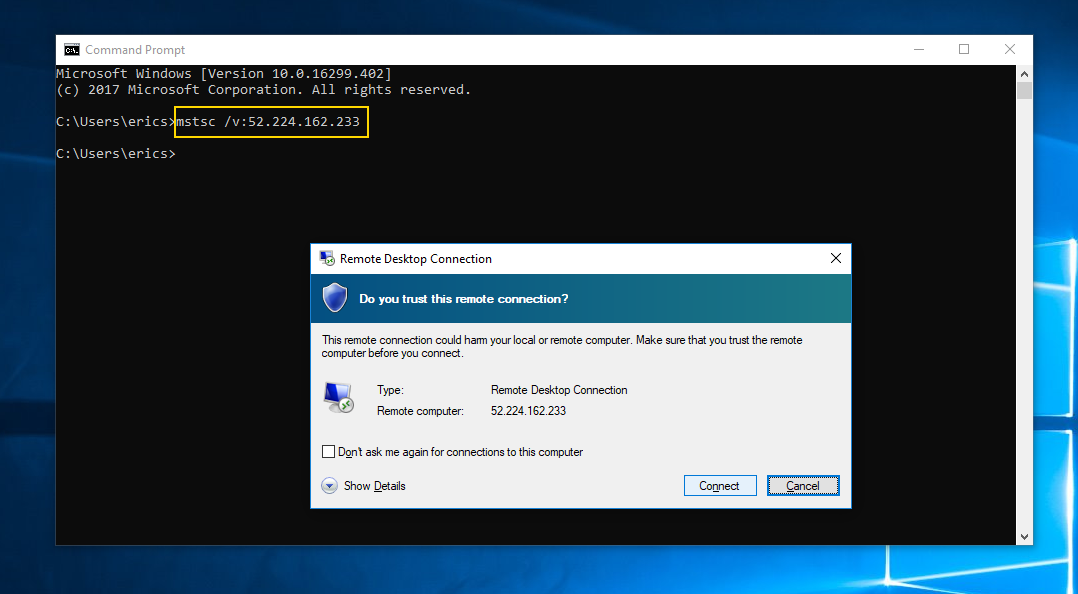This screenshot has height=594, width=1078.
Task: Maximize the Command Prompt window
Action: point(964,50)
